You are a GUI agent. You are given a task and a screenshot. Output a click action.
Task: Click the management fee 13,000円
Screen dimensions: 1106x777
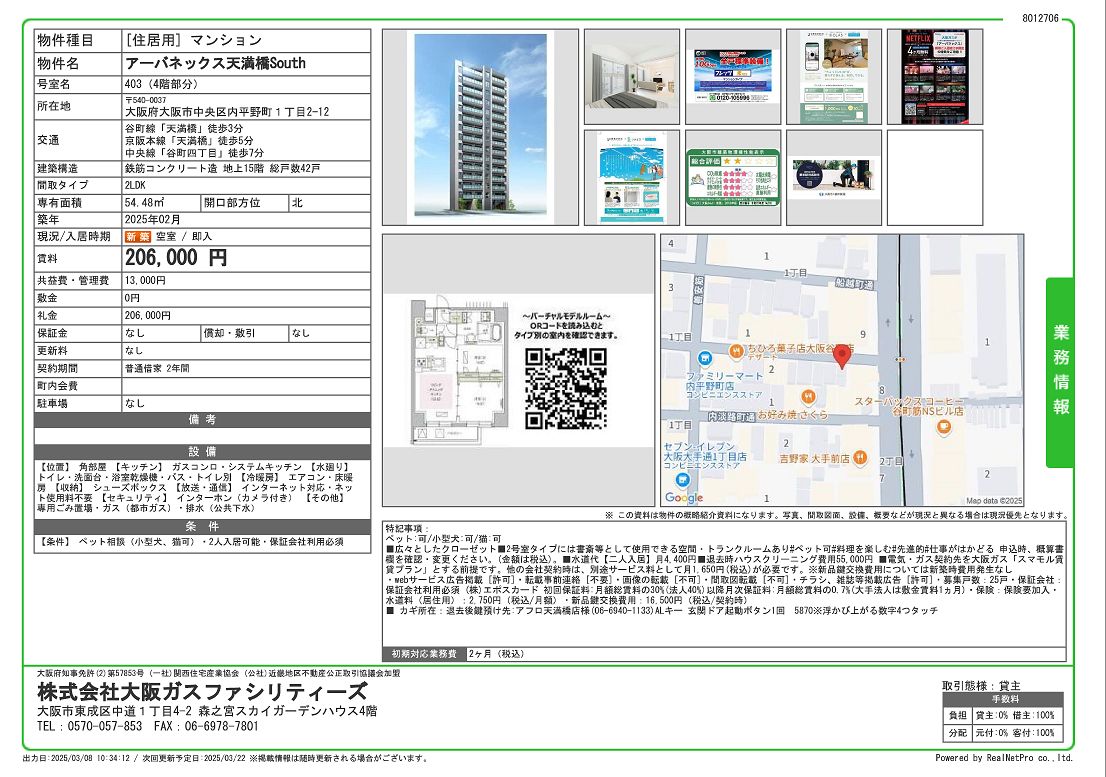(x=145, y=281)
